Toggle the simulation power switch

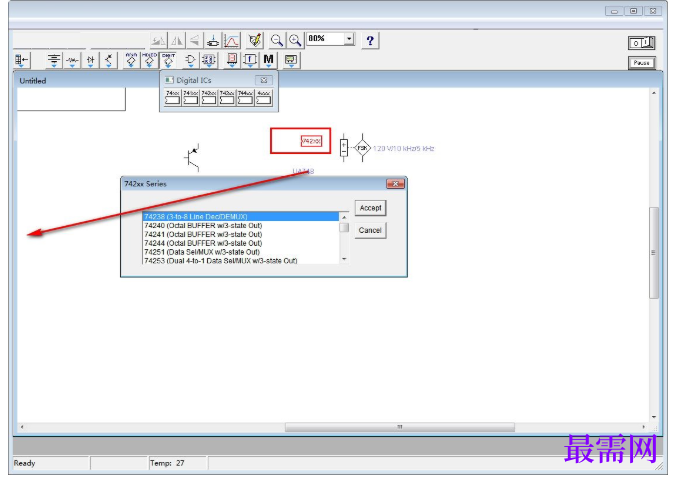(642, 42)
